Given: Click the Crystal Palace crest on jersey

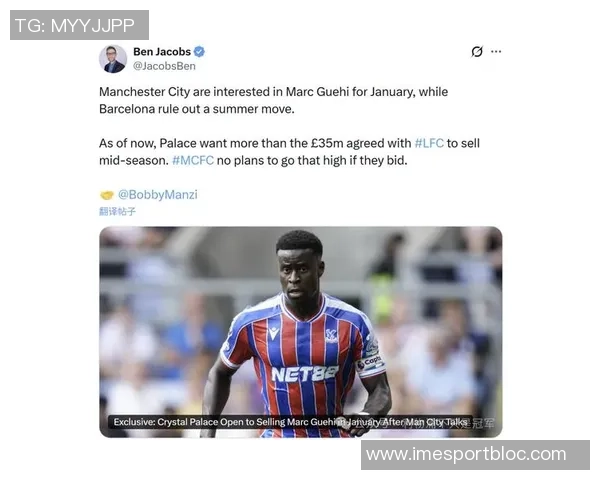Looking at the screenshot, I should pyautogui.click(x=331, y=335).
